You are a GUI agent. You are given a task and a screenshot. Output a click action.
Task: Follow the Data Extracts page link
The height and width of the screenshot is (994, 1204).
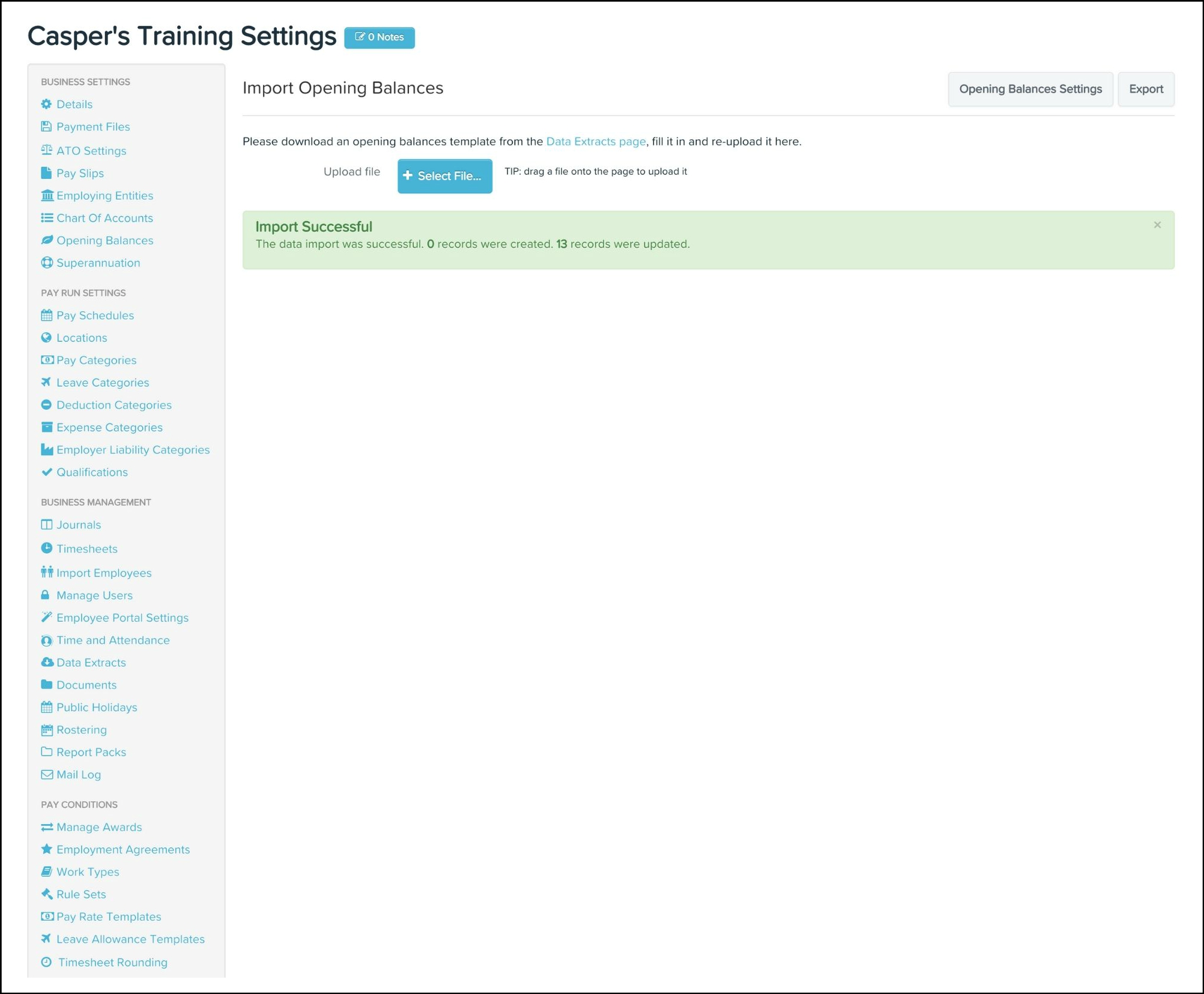coord(595,141)
